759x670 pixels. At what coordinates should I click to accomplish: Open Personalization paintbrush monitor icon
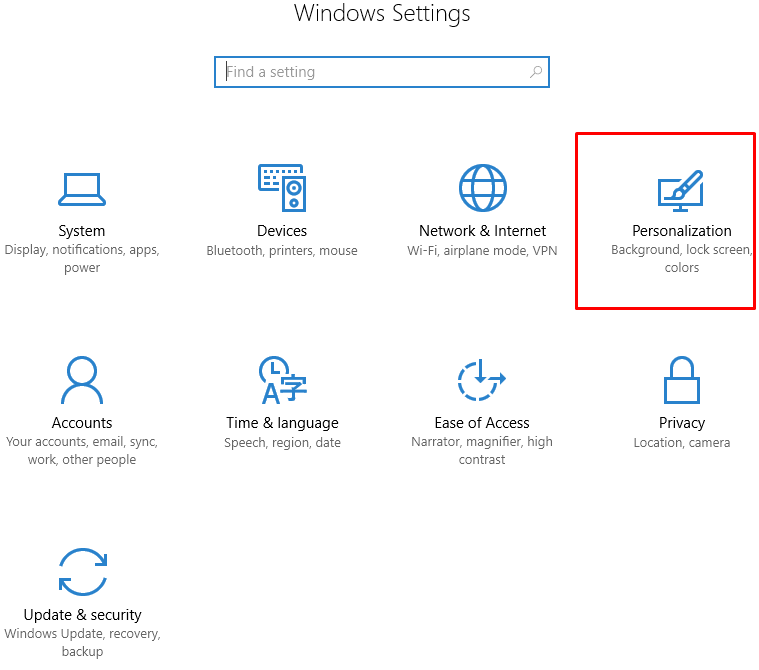pyautogui.click(x=681, y=191)
